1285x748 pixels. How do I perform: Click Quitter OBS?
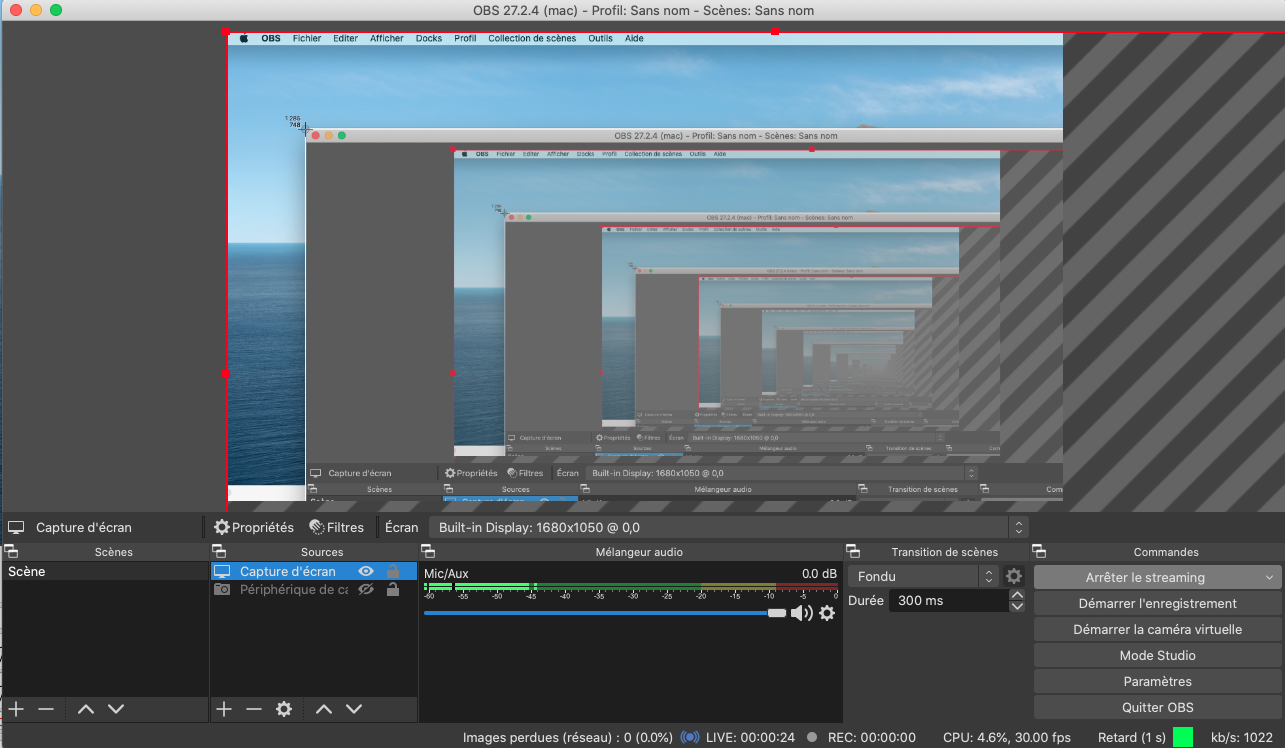[1157, 707]
